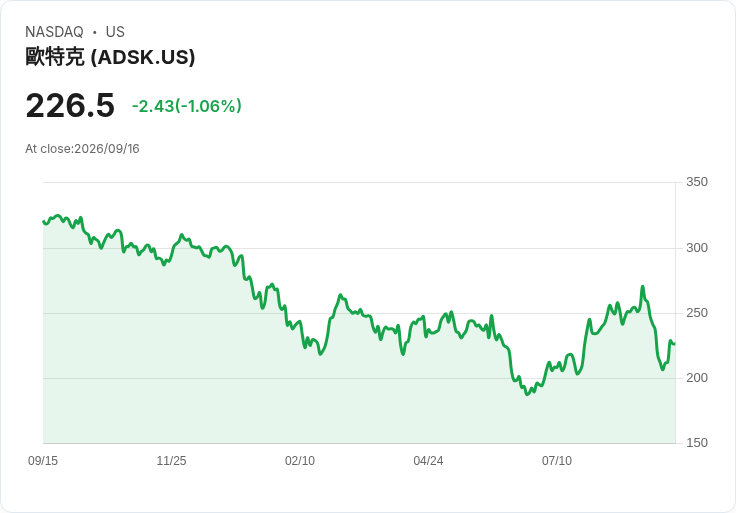Select the NASDAQ exchange label
Image resolution: width=736 pixels, height=513 pixels.
(x=54, y=32)
